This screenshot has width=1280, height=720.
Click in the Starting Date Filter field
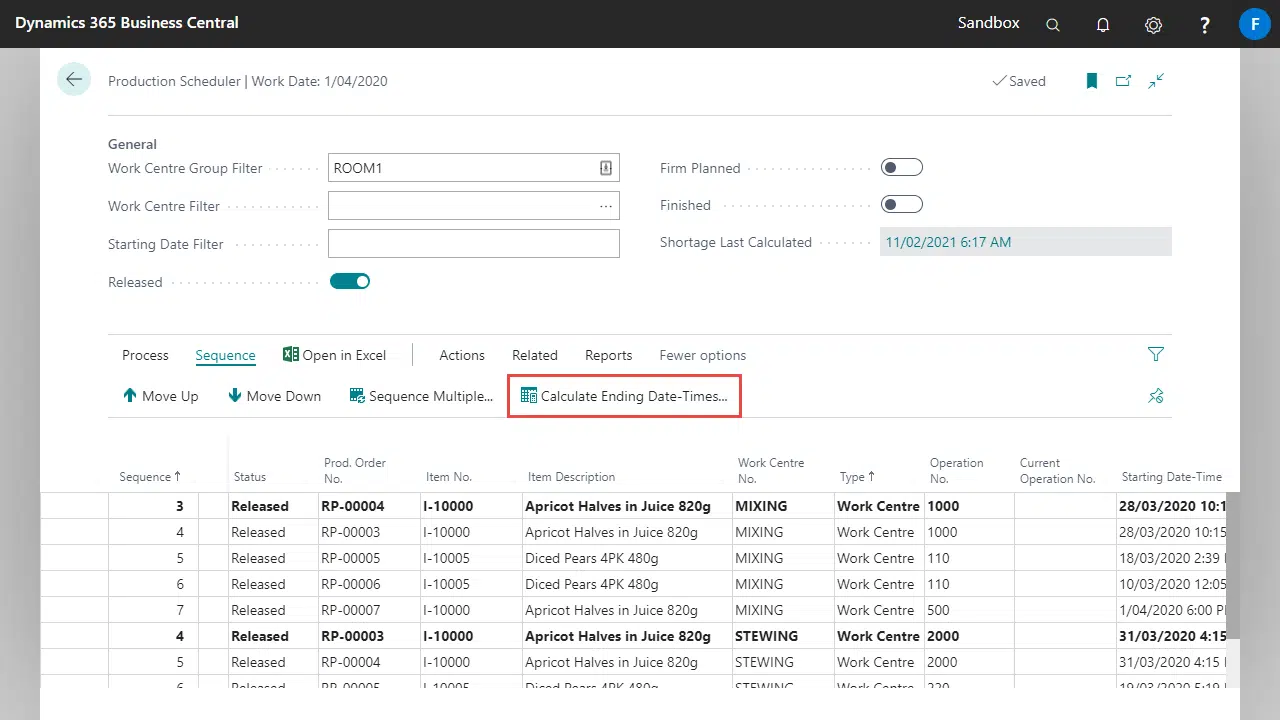click(x=474, y=244)
